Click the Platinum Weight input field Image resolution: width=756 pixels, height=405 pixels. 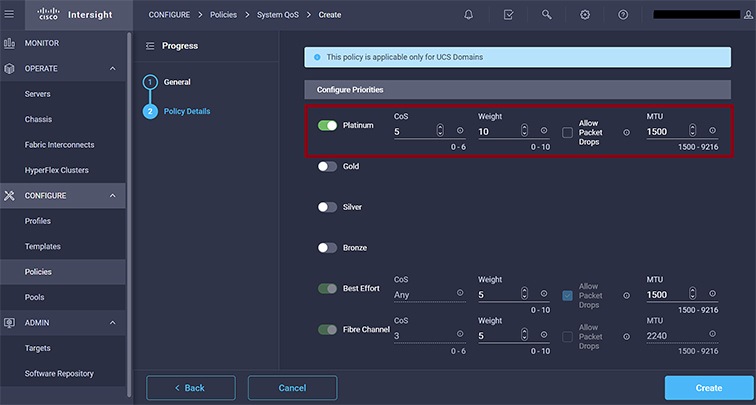pos(497,131)
